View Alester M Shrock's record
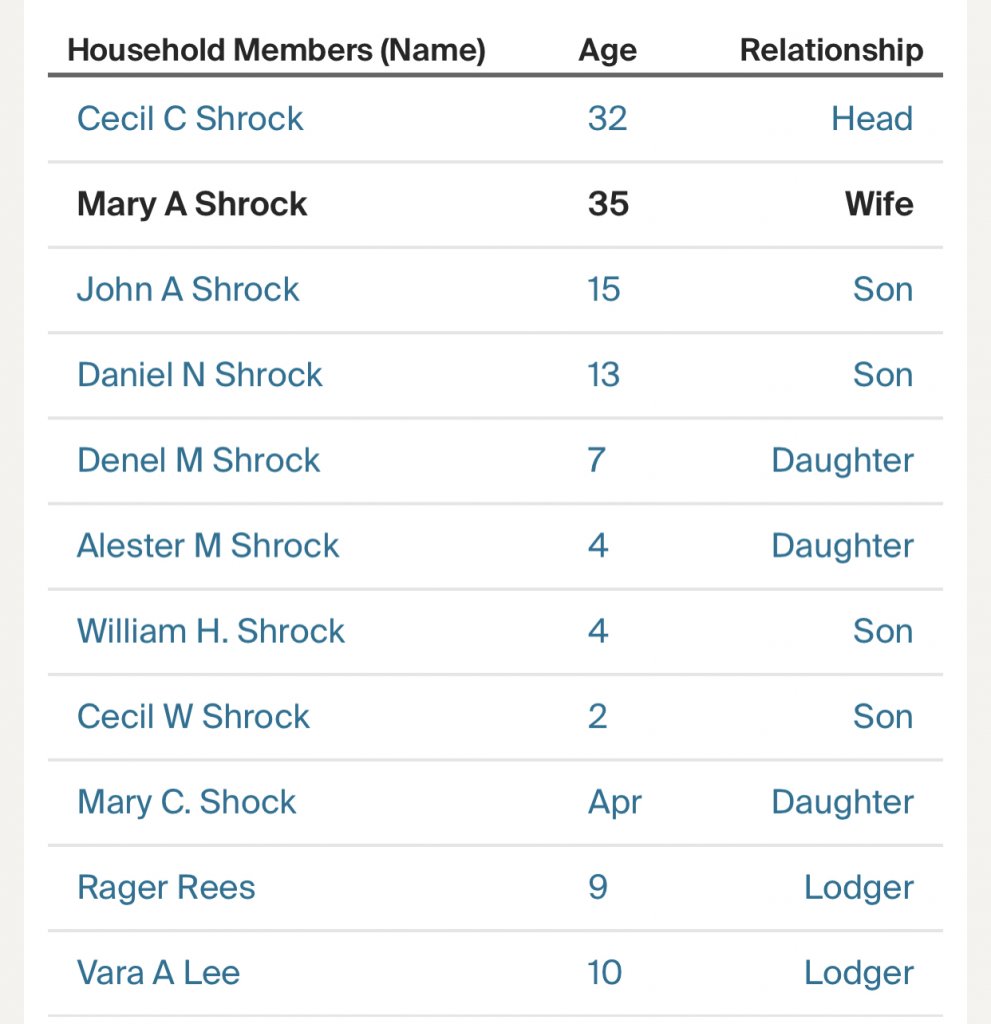Image resolution: width=991 pixels, height=1024 pixels. (x=208, y=546)
